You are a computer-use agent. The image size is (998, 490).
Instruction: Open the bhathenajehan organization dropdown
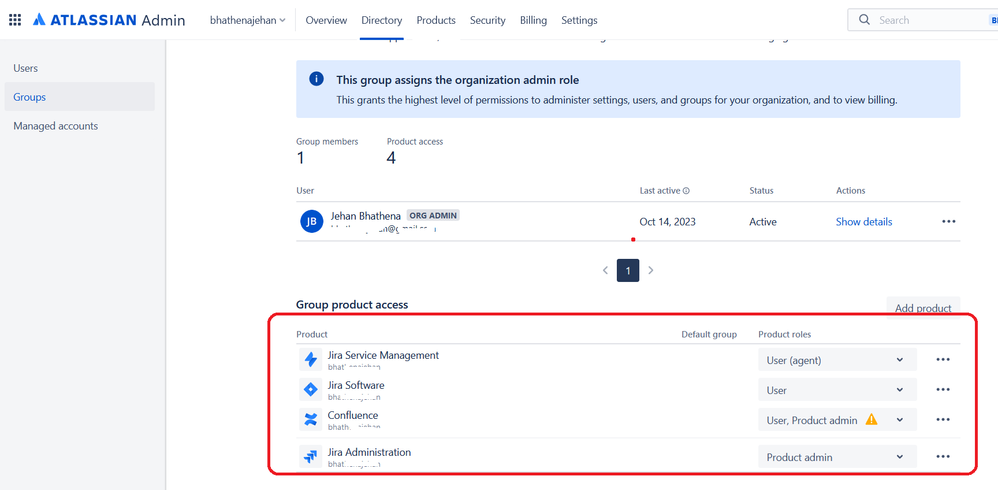pyautogui.click(x=248, y=20)
